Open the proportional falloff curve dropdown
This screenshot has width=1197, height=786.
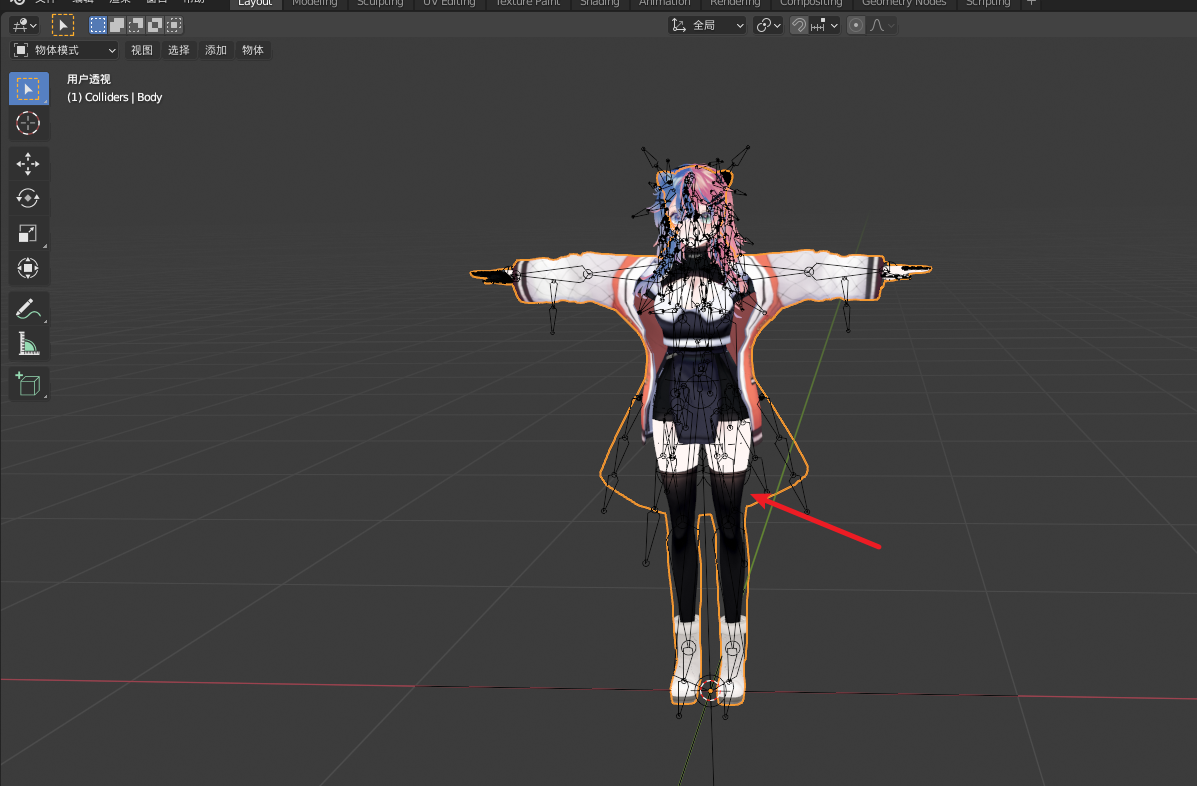tap(881, 25)
